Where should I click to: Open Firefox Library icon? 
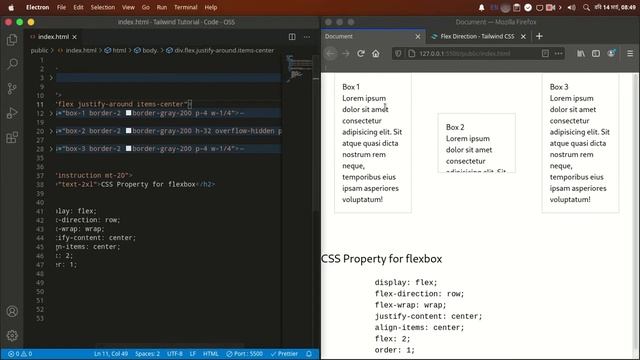click(x=581, y=53)
